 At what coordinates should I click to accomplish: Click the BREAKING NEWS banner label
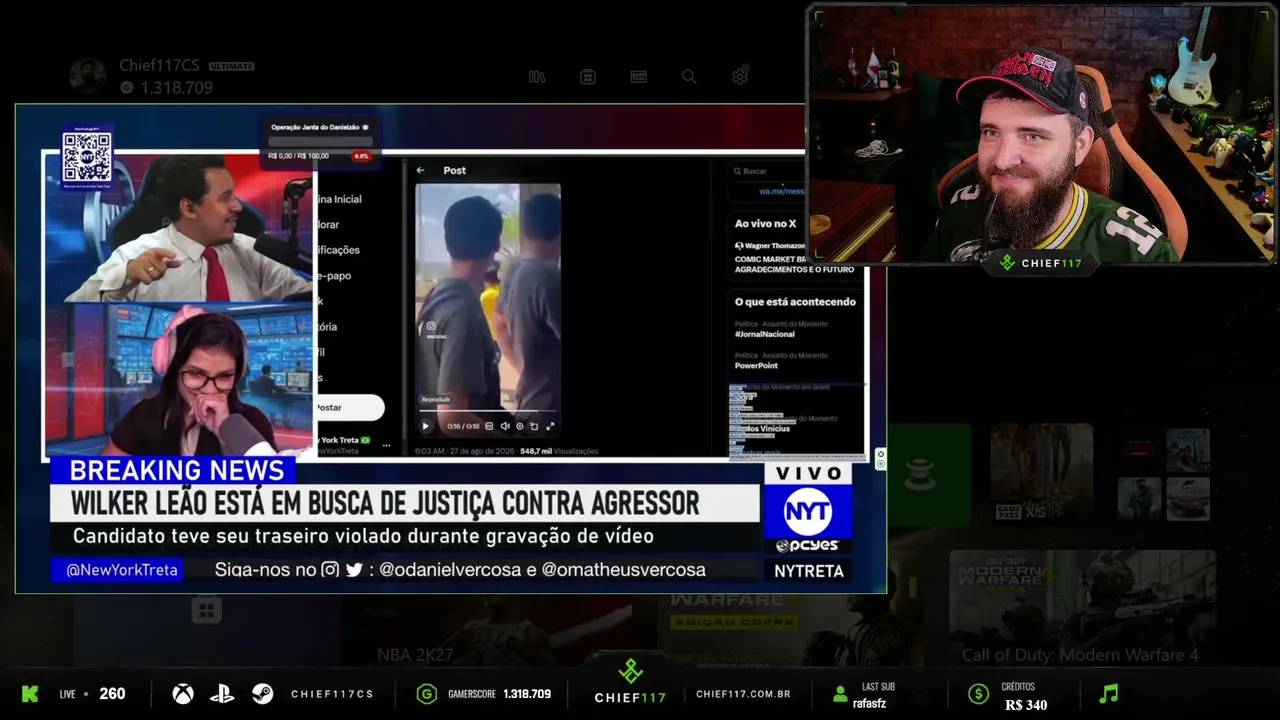[x=177, y=470]
